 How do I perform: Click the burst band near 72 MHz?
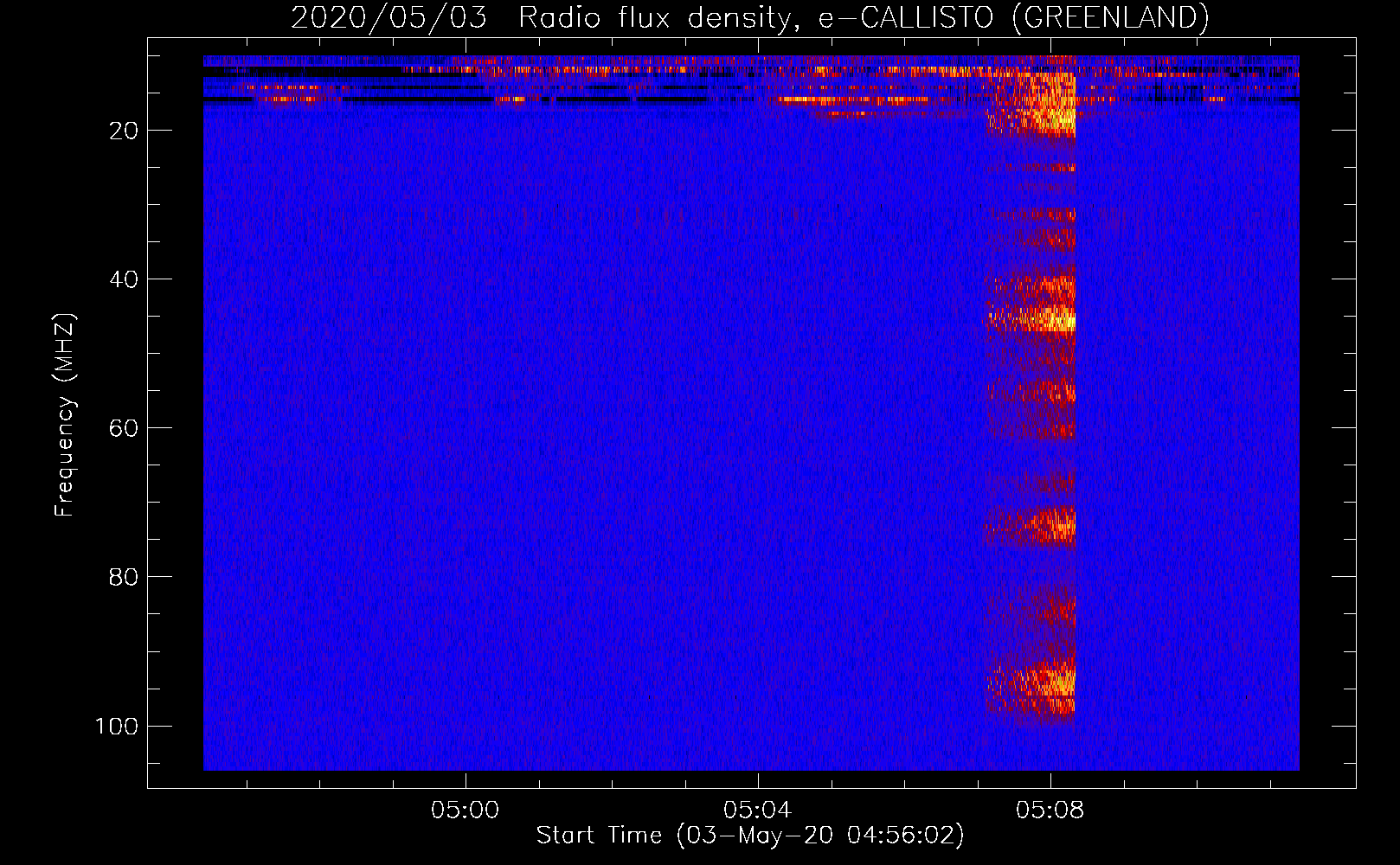tap(1030, 523)
